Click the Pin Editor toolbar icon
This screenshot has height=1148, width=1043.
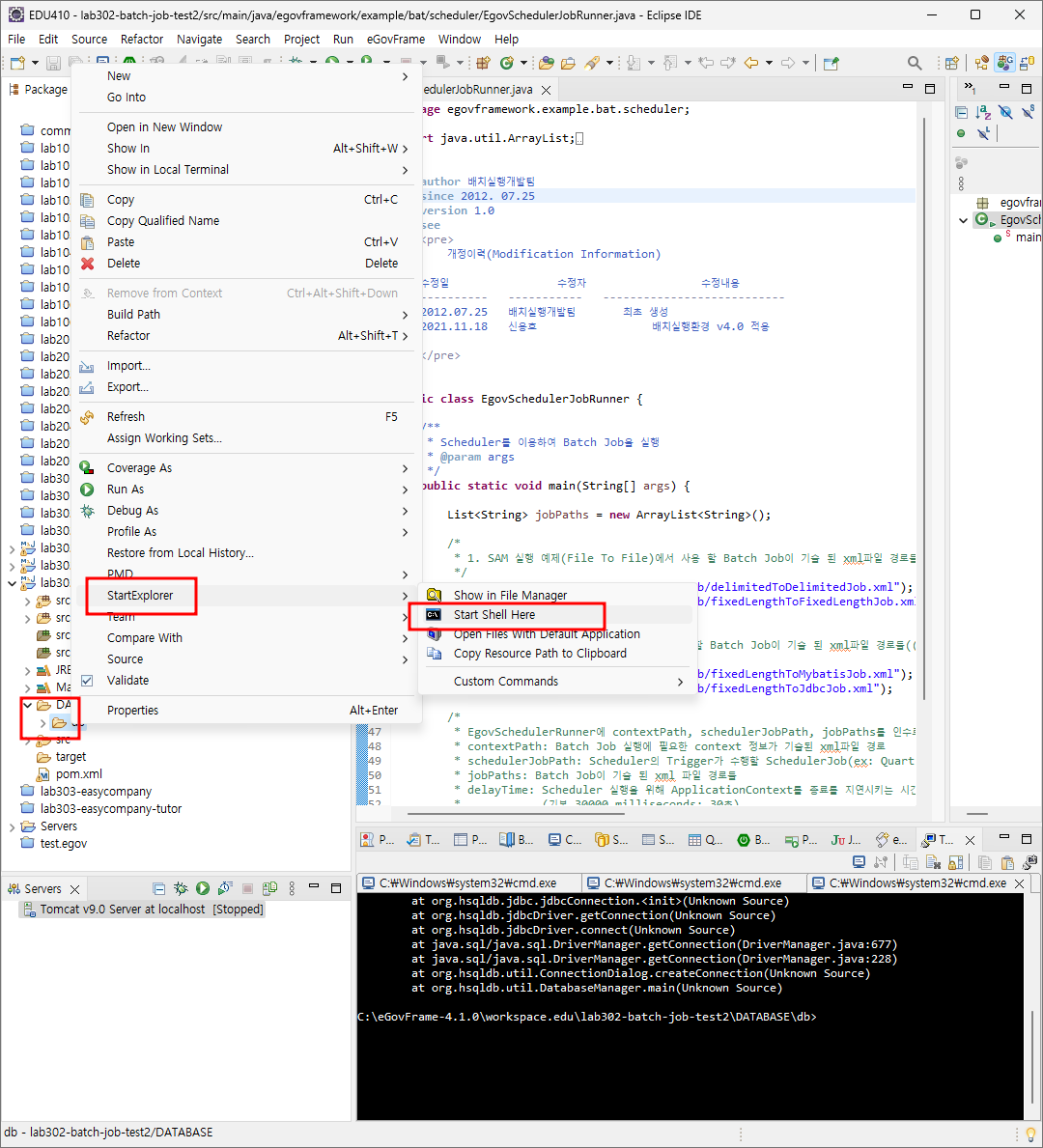[831, 63]
